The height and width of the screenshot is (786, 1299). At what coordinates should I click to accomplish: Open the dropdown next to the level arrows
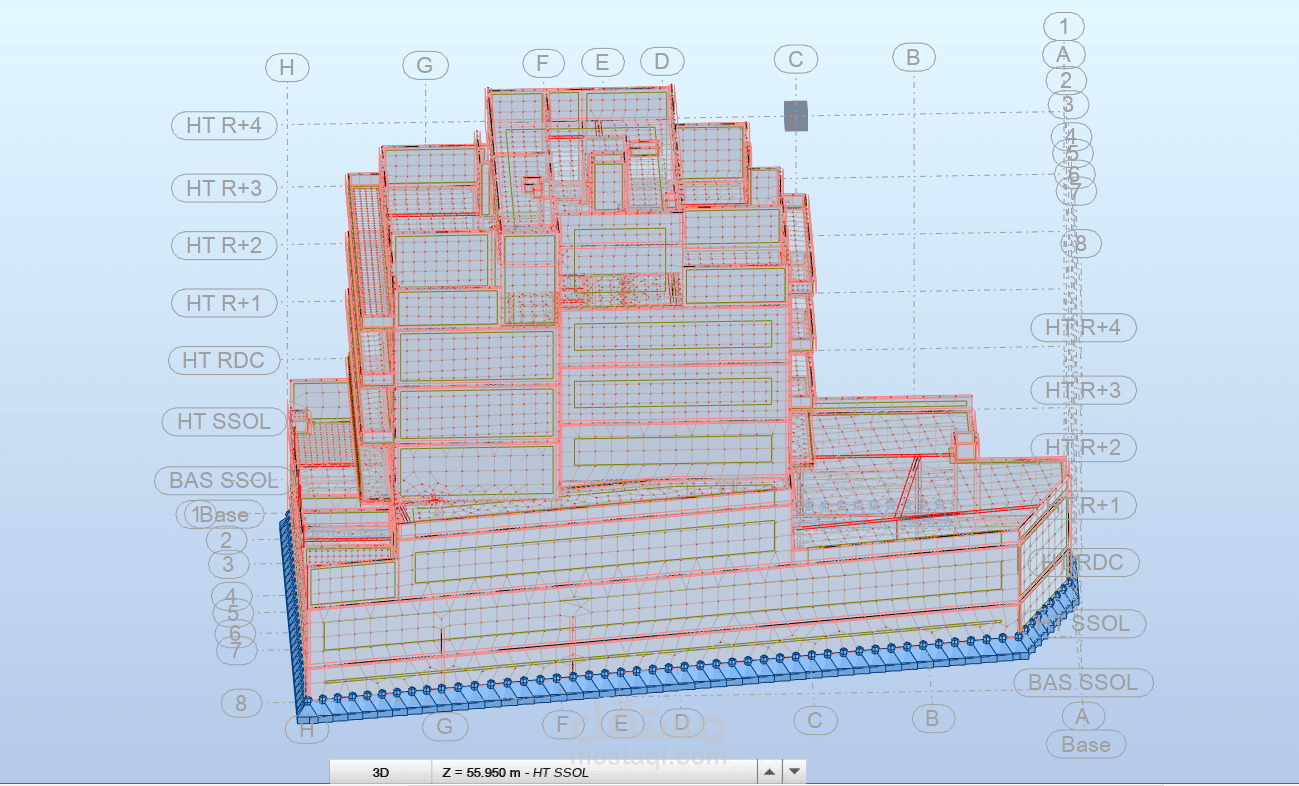point(793,772)
